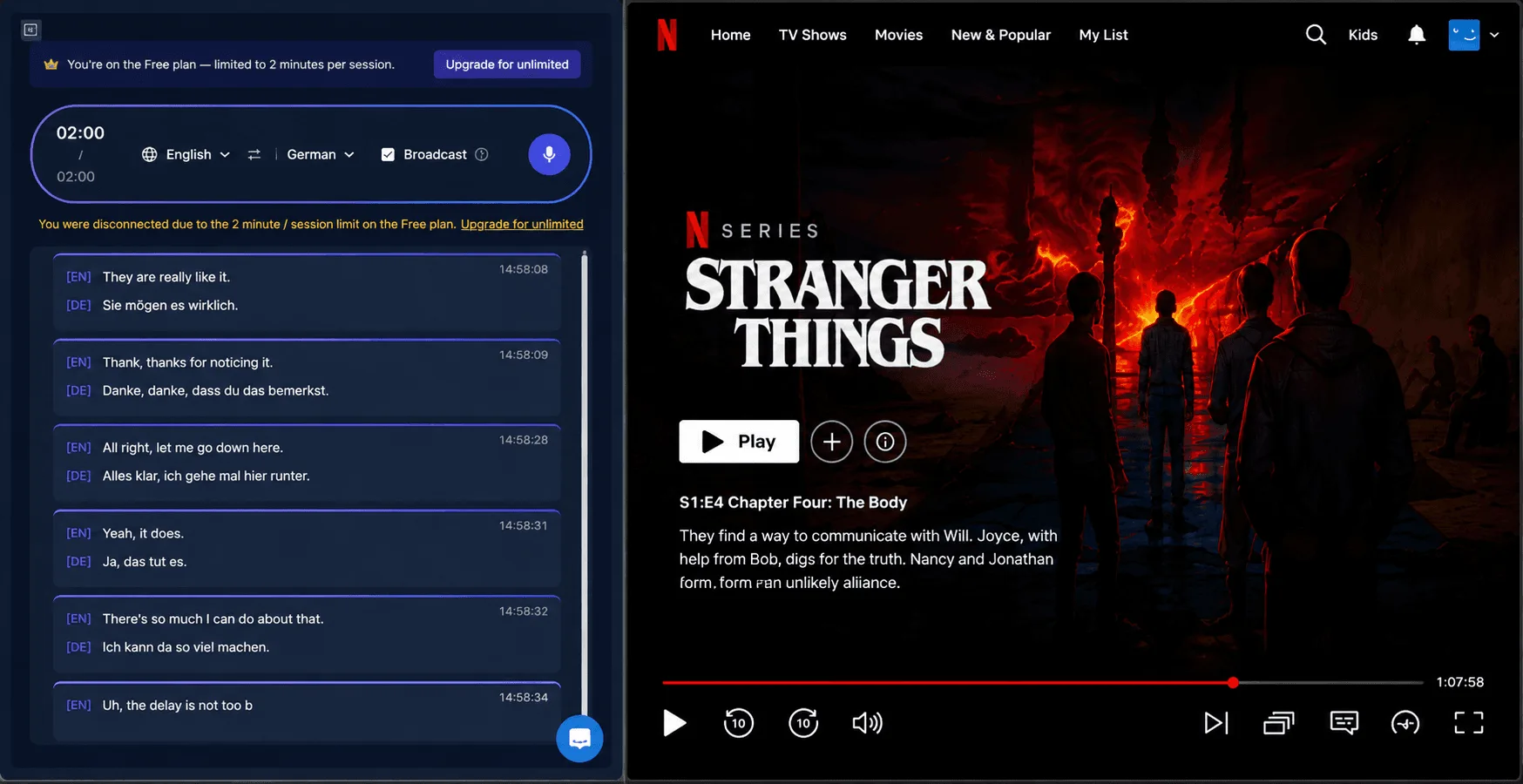Click the 02:00 session timer

point(80,132)
